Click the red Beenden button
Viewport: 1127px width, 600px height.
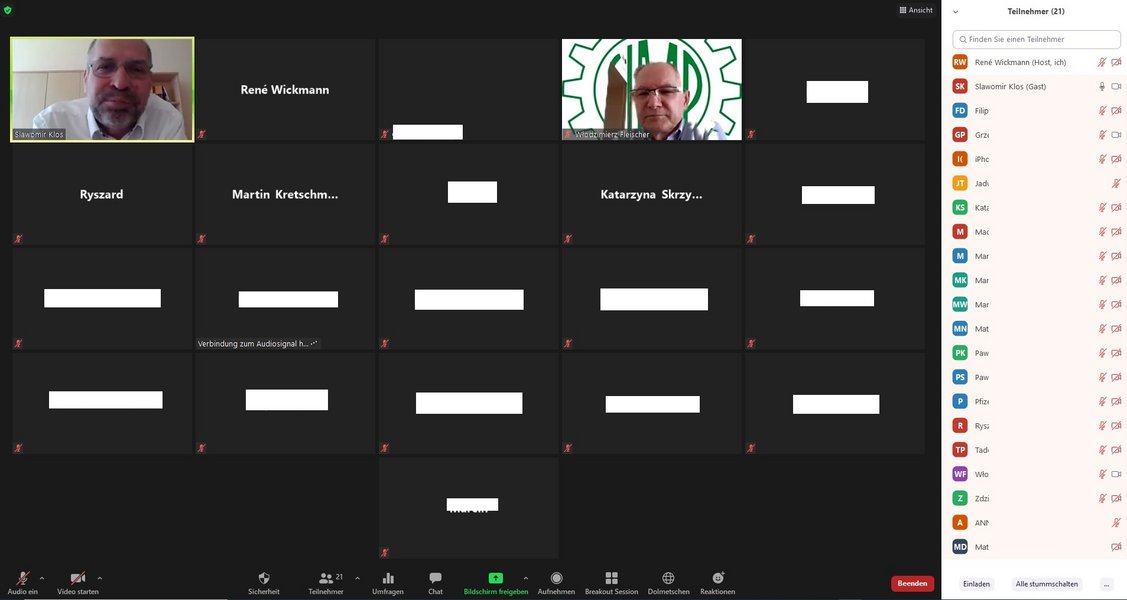coord(912,583)
